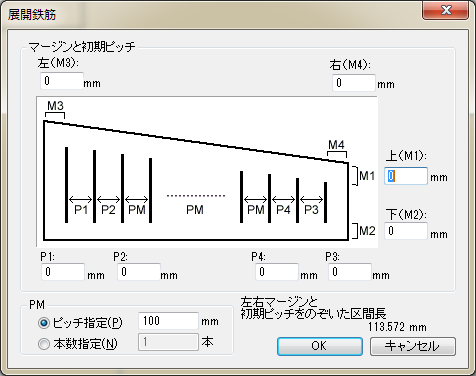Click the 左右マージンと label text
Viewport: 476px width, 376px height.
279,302
